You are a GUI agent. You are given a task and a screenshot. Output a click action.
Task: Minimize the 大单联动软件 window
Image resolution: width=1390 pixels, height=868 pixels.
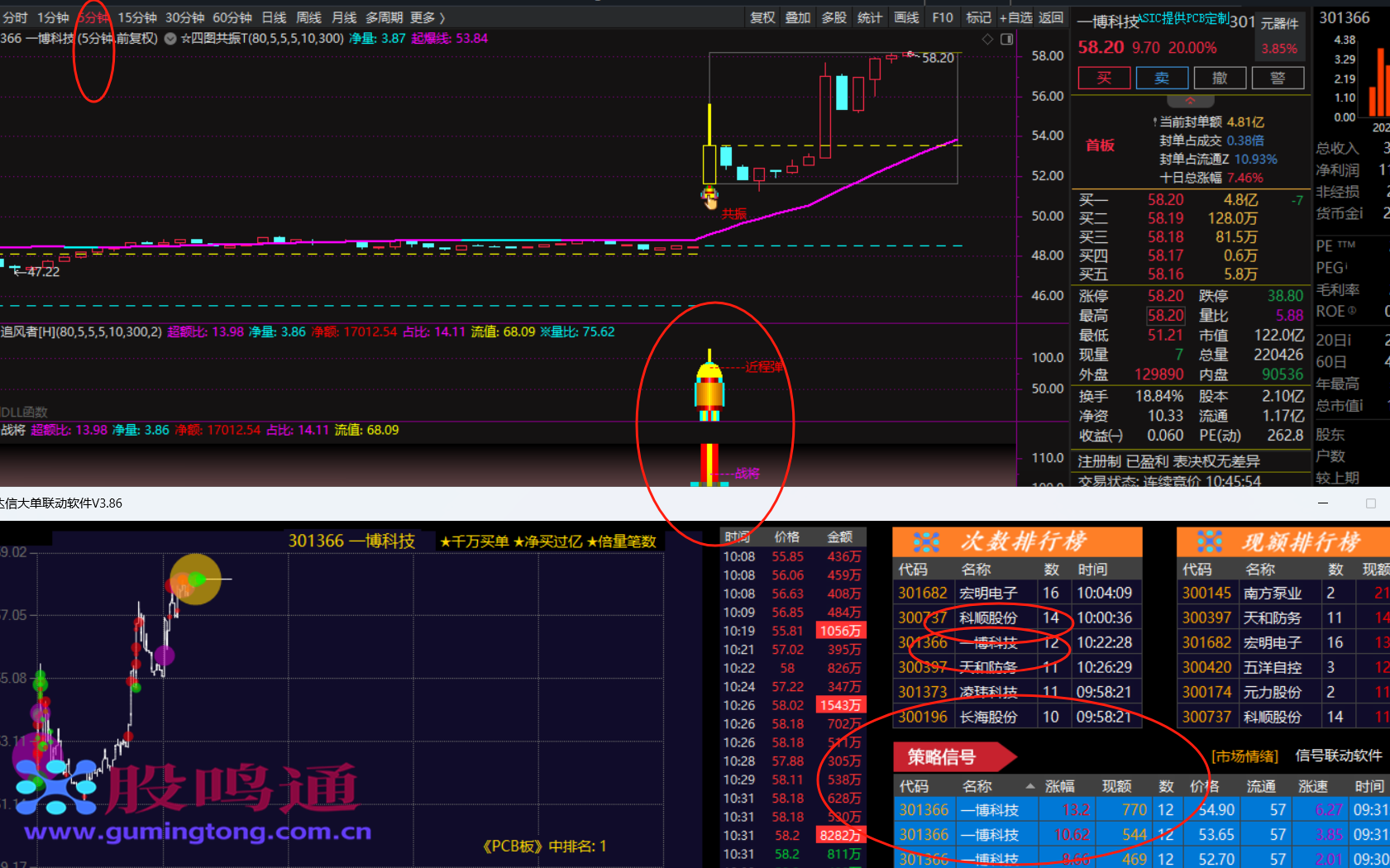(1323, 503)
